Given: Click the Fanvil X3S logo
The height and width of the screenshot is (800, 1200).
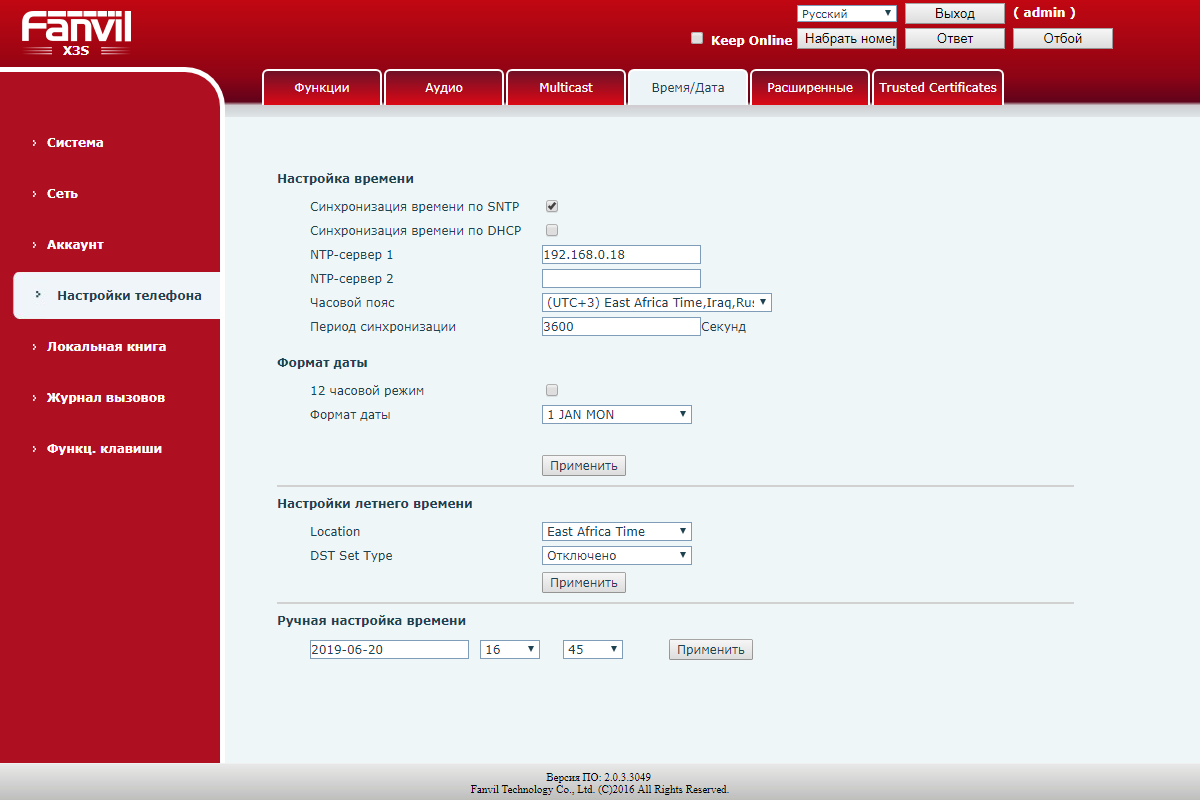Looking at the screenshot, I should pos(76,33).
